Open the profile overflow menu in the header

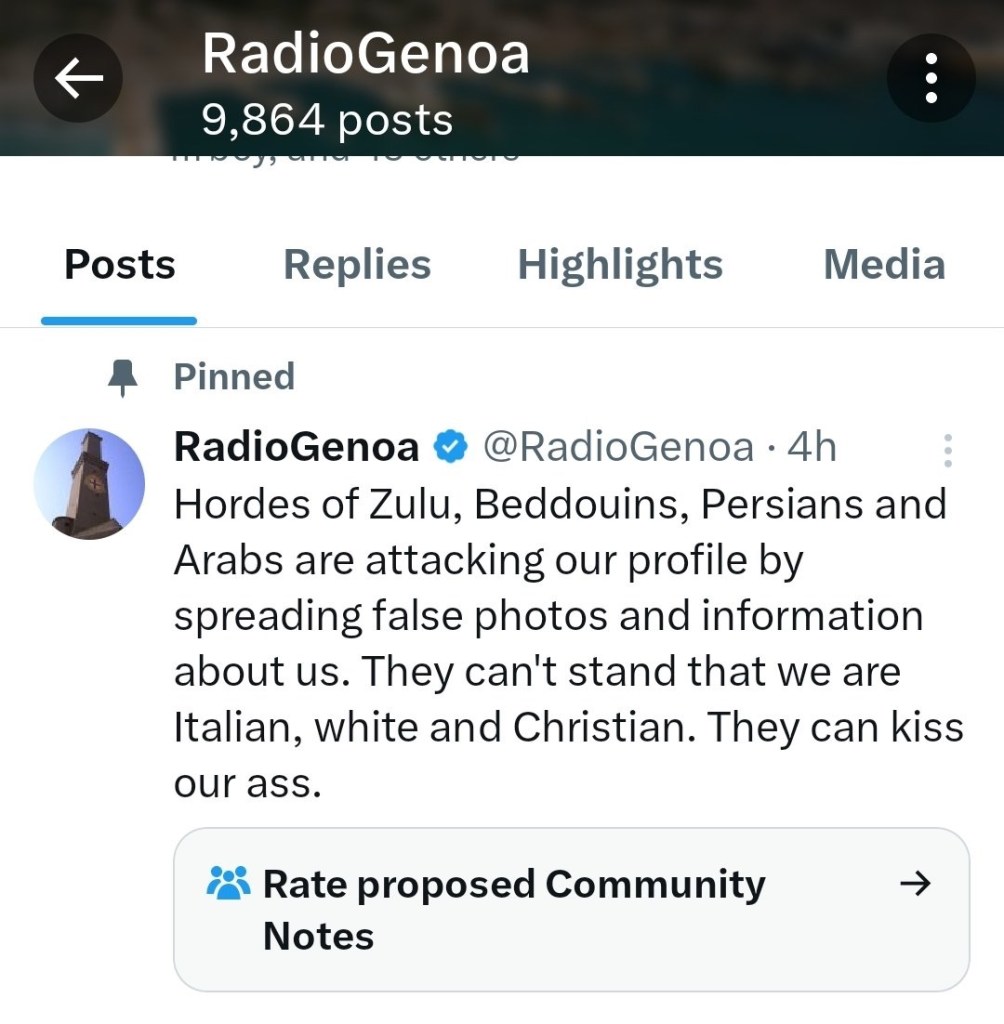pyautogui.click(x=931, y=79)
